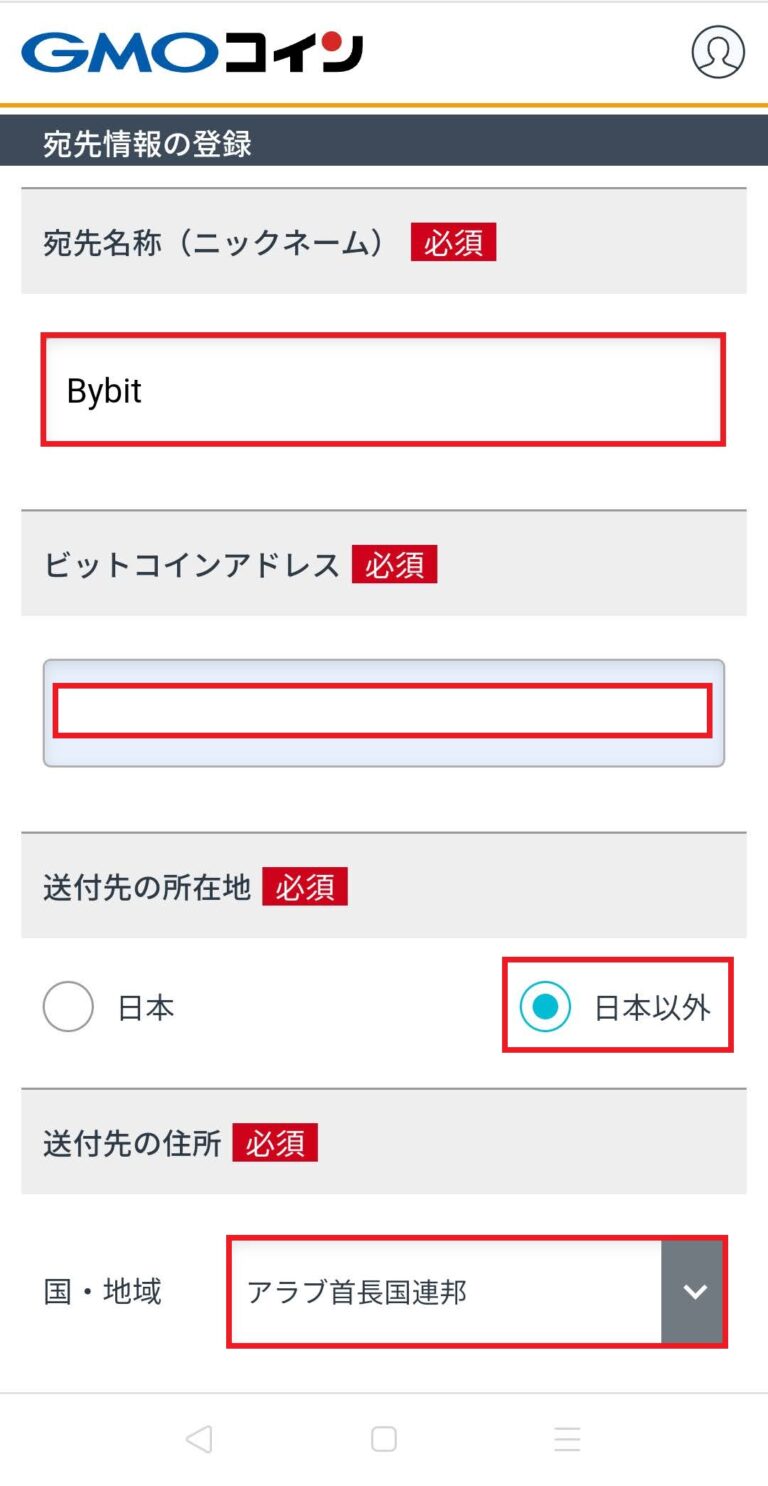
Task: Tap the person silhouette inside the profile circle
Action: coord(718,53)
